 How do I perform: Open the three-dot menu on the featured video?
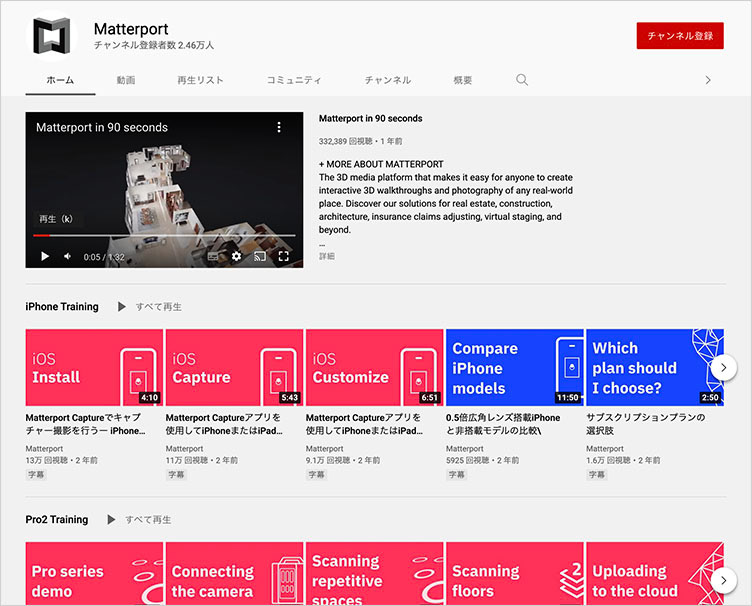click(279, 127)
